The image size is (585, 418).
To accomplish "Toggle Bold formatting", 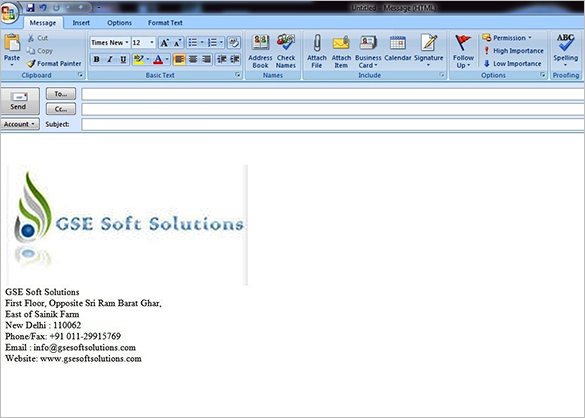I will click(x=97, y=59).
